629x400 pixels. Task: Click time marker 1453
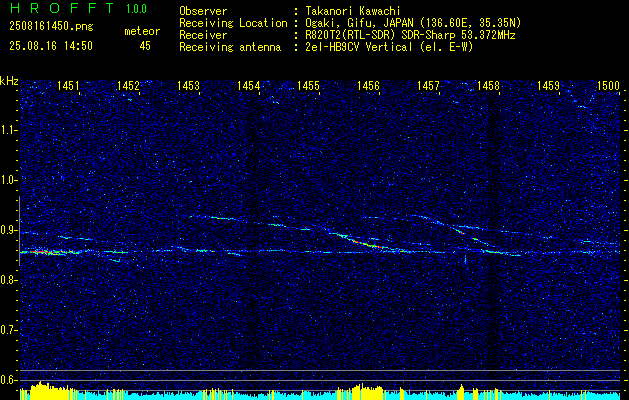pyautogui.click(x=189, y=85)
